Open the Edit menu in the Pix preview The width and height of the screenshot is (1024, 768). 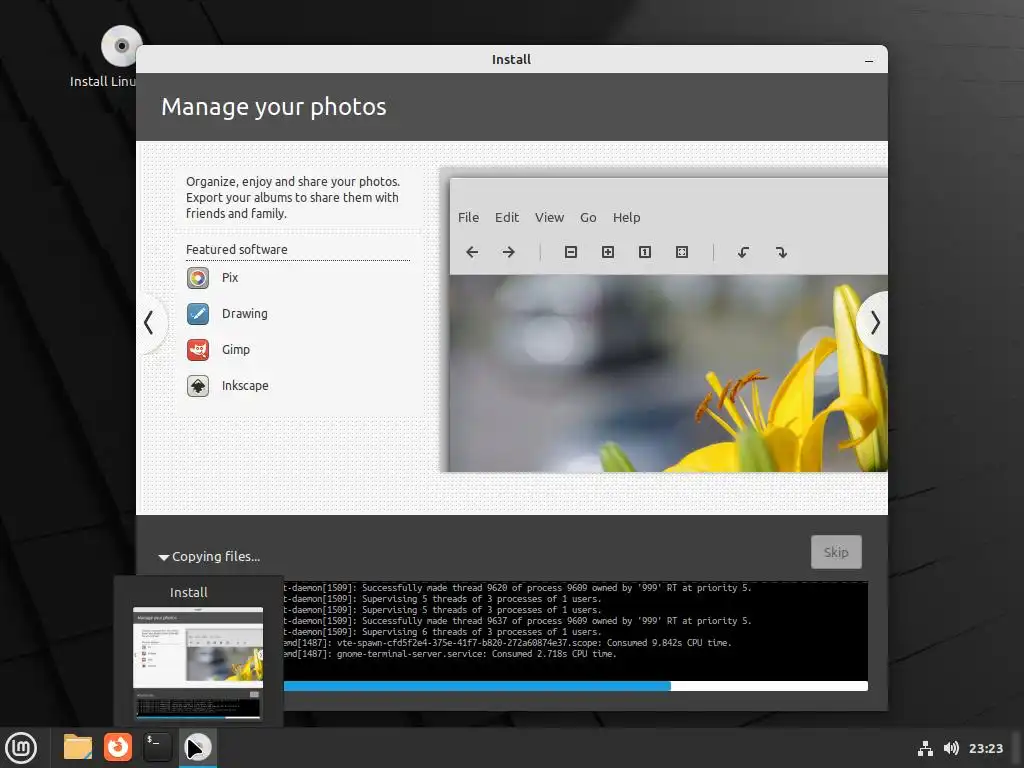[x=507, y=217]
